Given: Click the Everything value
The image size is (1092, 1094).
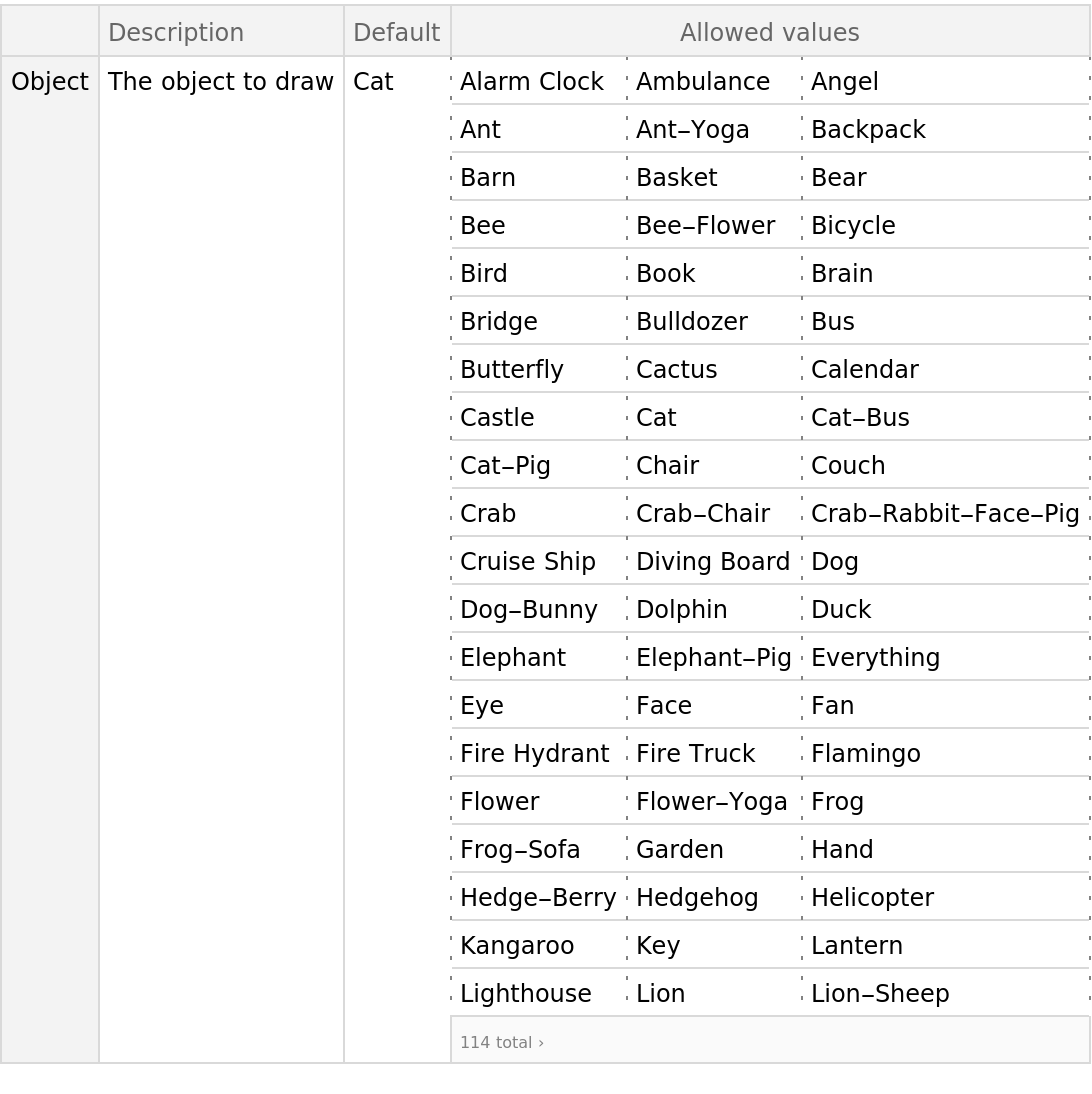Looking at the screenshot, I should [x=875, y=657].
